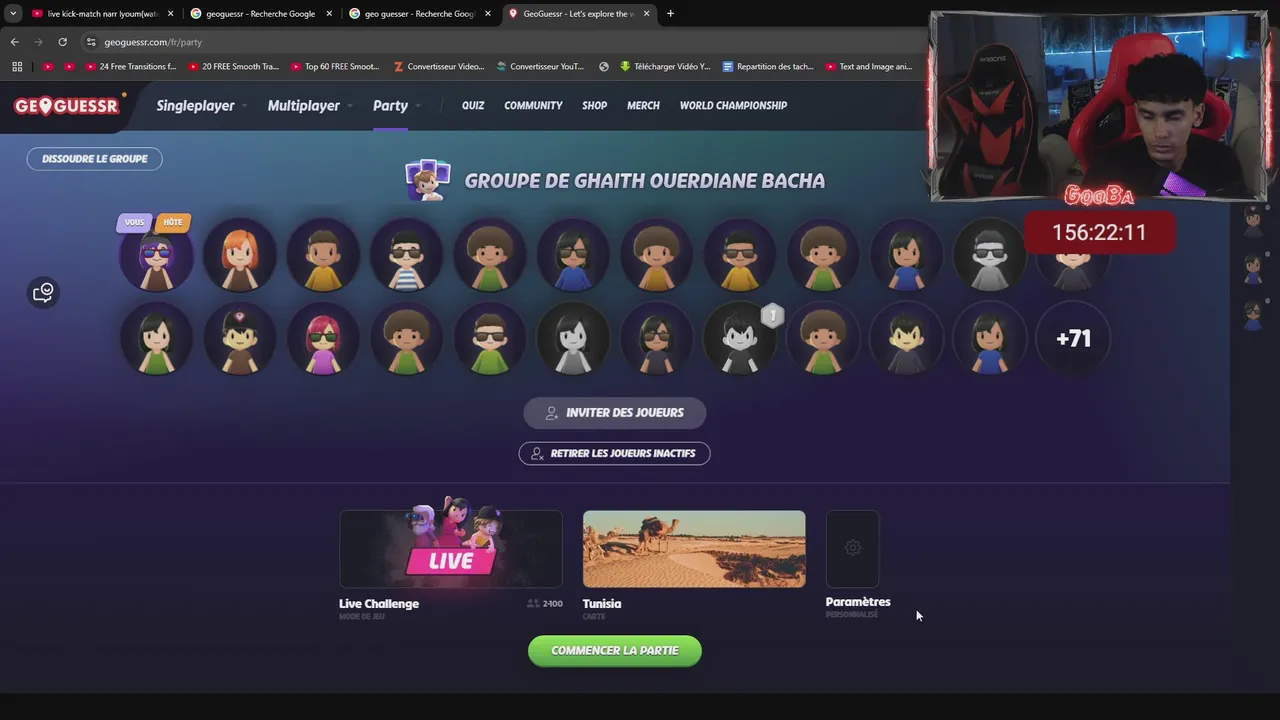Open WORLD CHAMPIONSHIP page

pyautogui.click(x=733, y=105)
